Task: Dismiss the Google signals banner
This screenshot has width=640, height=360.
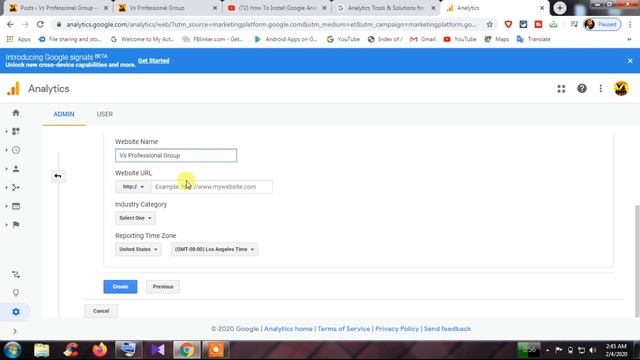Action: coord(630,61)
